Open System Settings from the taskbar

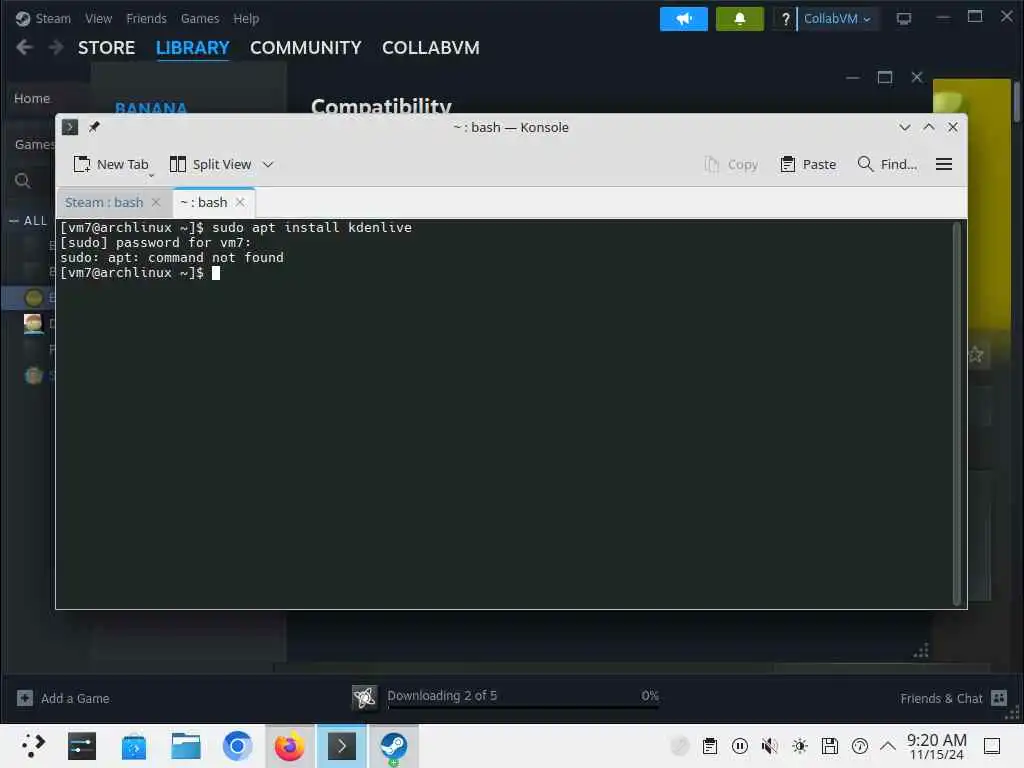coord(82,746)
